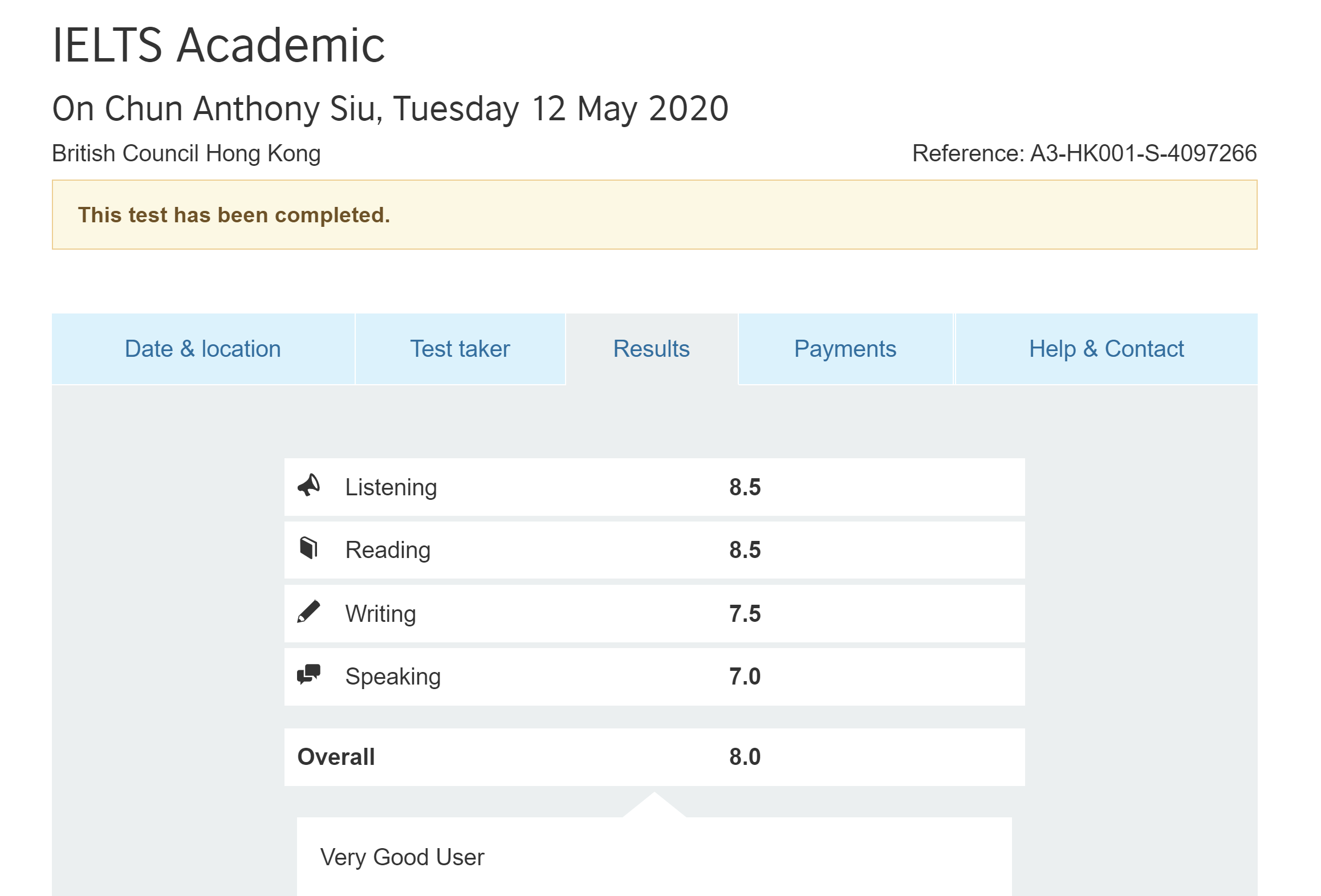
Task: Click the Overall score row
Action: tap(654, 757)
